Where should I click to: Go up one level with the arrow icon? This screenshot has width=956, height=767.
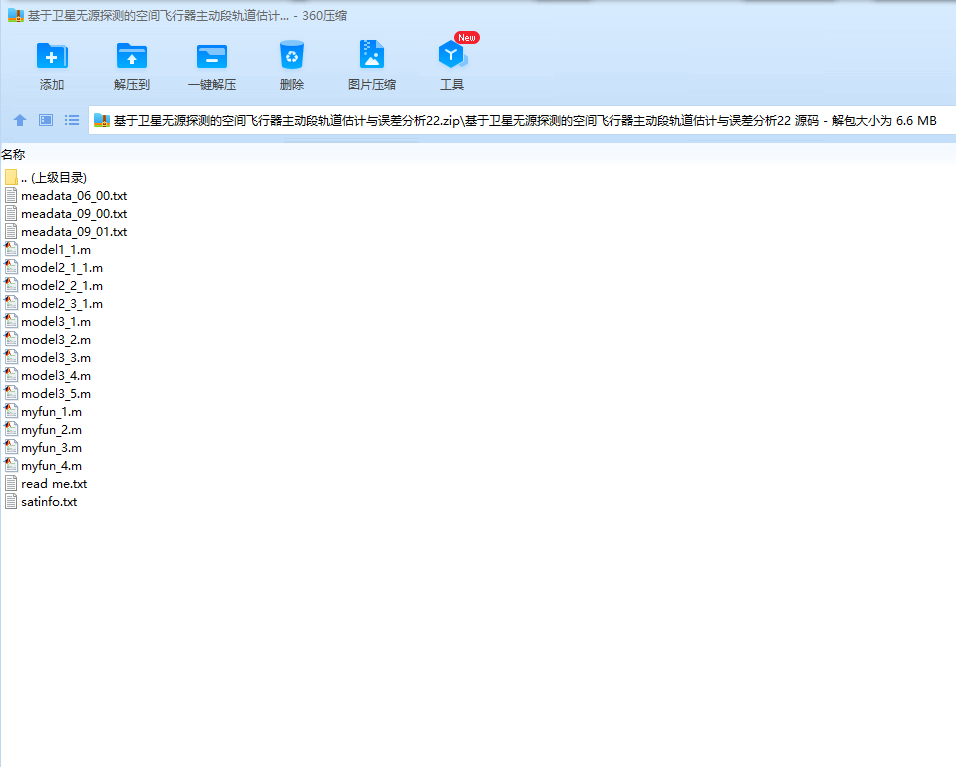[20, 120]
